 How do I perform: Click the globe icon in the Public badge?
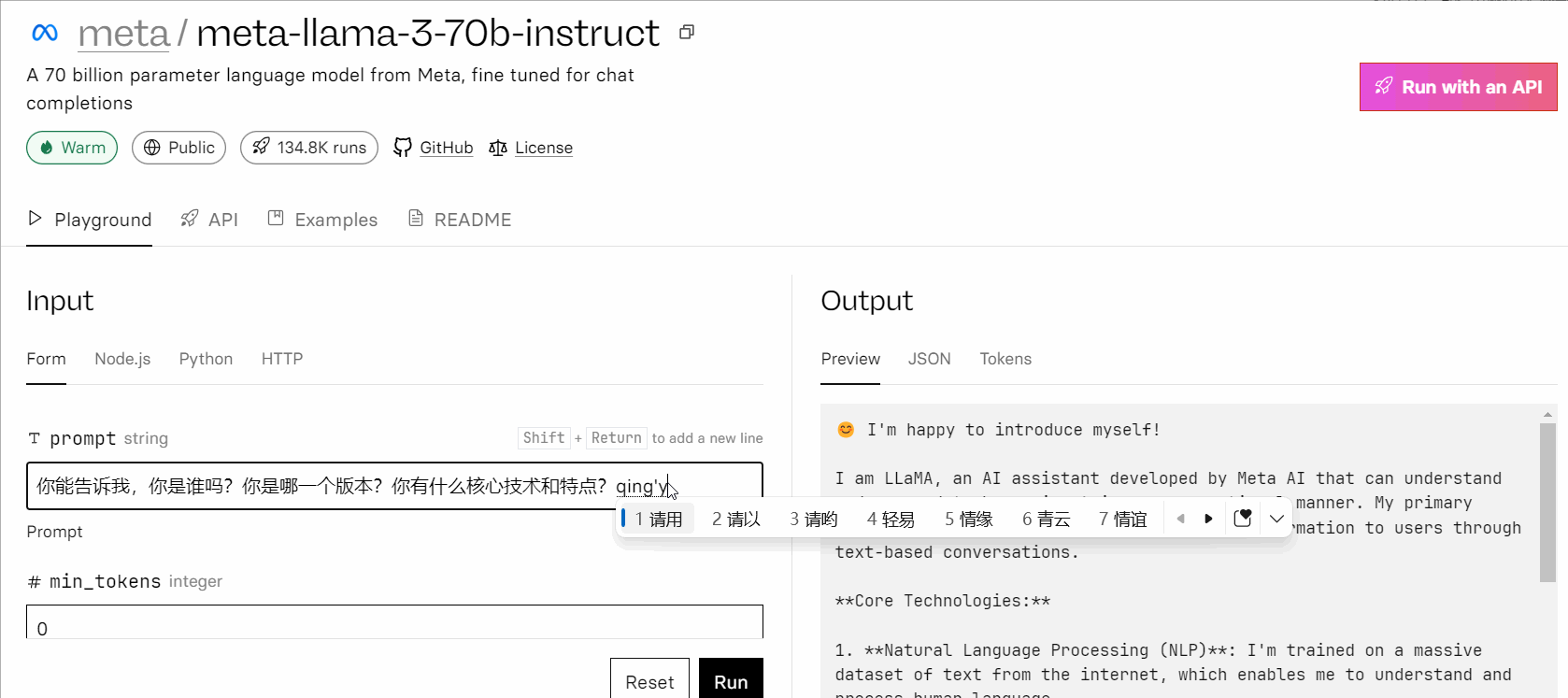[152, 148]
